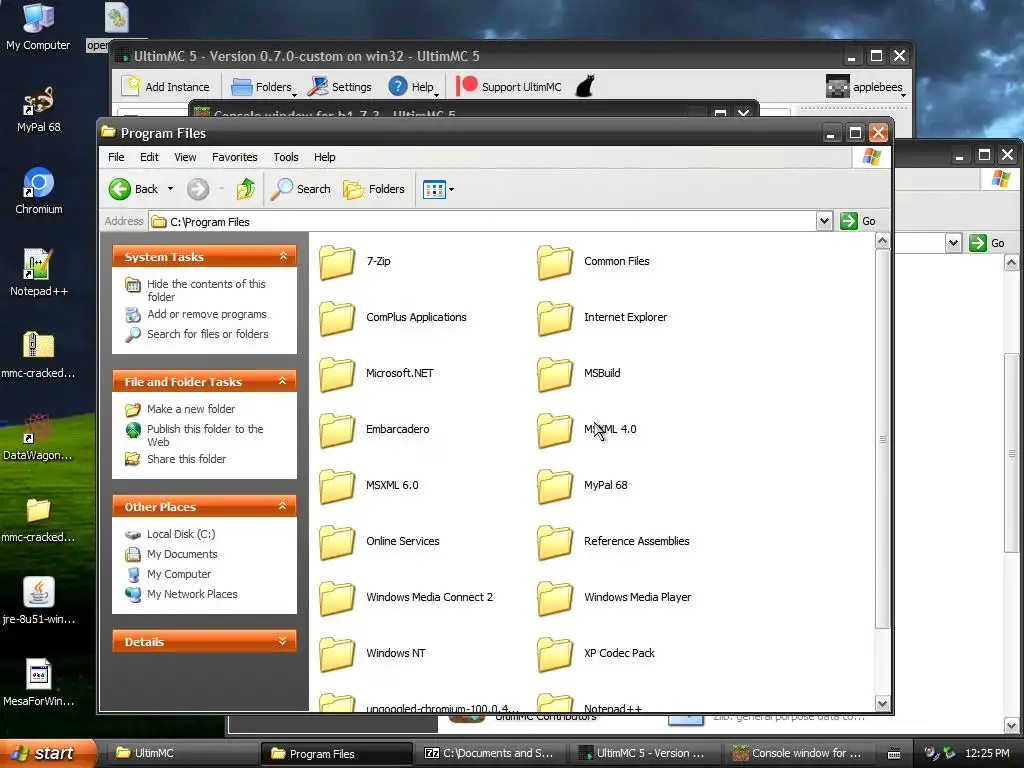Select the Internet Explorer folder icon
This screenshot has height=768, width=1024.
point(555,319)
